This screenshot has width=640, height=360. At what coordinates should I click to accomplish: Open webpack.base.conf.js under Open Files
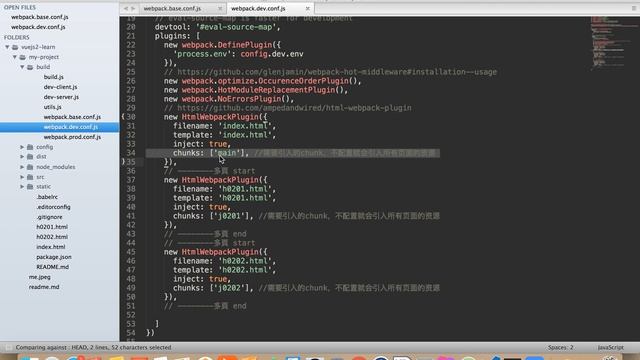(40, 17)
